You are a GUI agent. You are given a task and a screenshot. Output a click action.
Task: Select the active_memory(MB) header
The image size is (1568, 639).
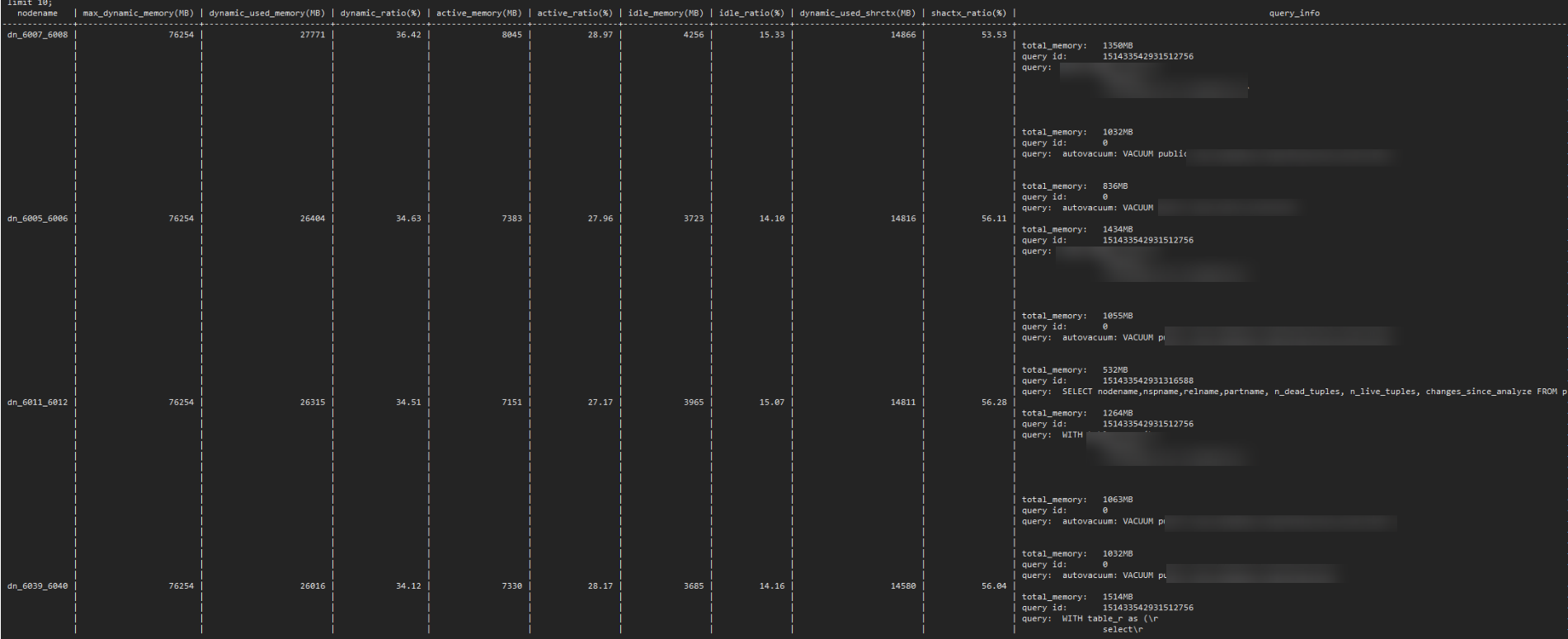479,13
